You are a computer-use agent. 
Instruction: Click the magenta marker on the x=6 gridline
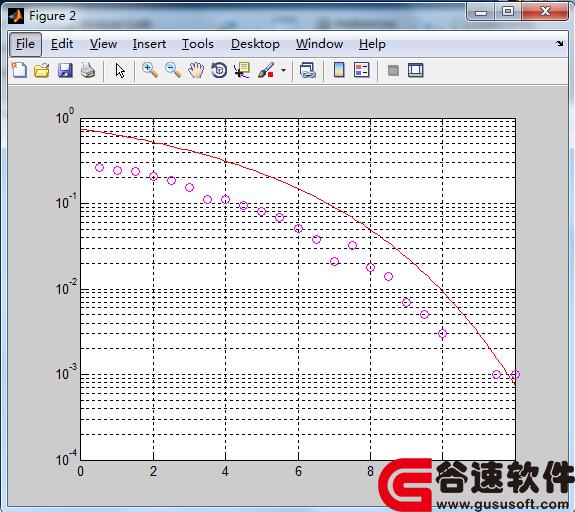point(299,228)
